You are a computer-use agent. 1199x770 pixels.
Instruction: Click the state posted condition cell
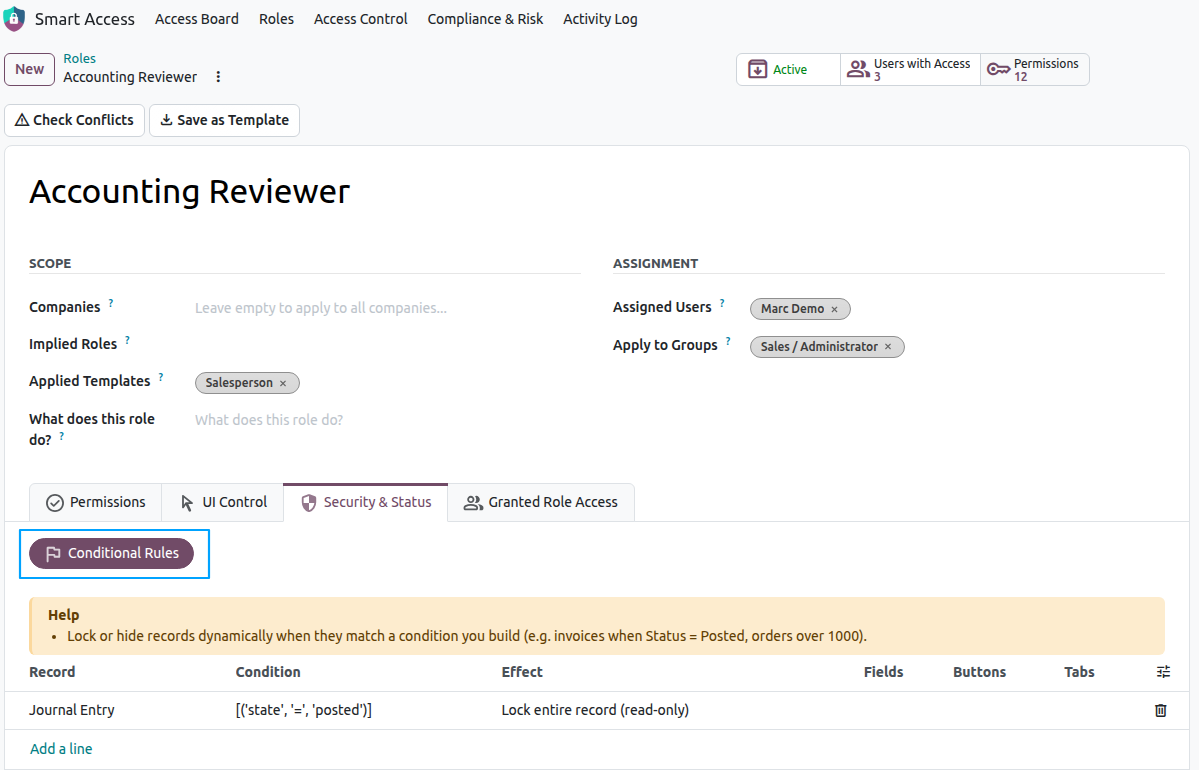coord(304,710)
